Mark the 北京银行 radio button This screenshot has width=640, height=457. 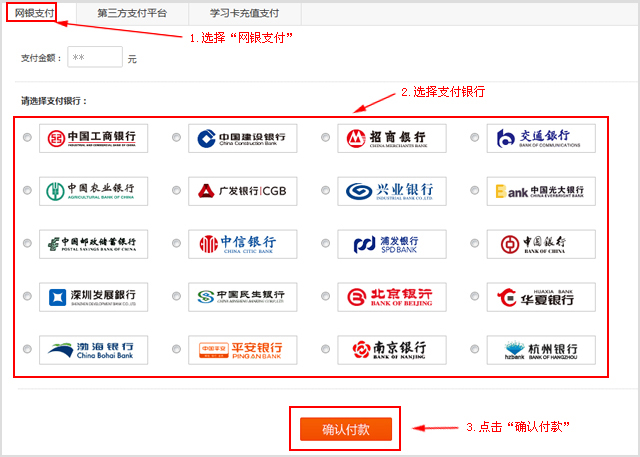(325, 296)
